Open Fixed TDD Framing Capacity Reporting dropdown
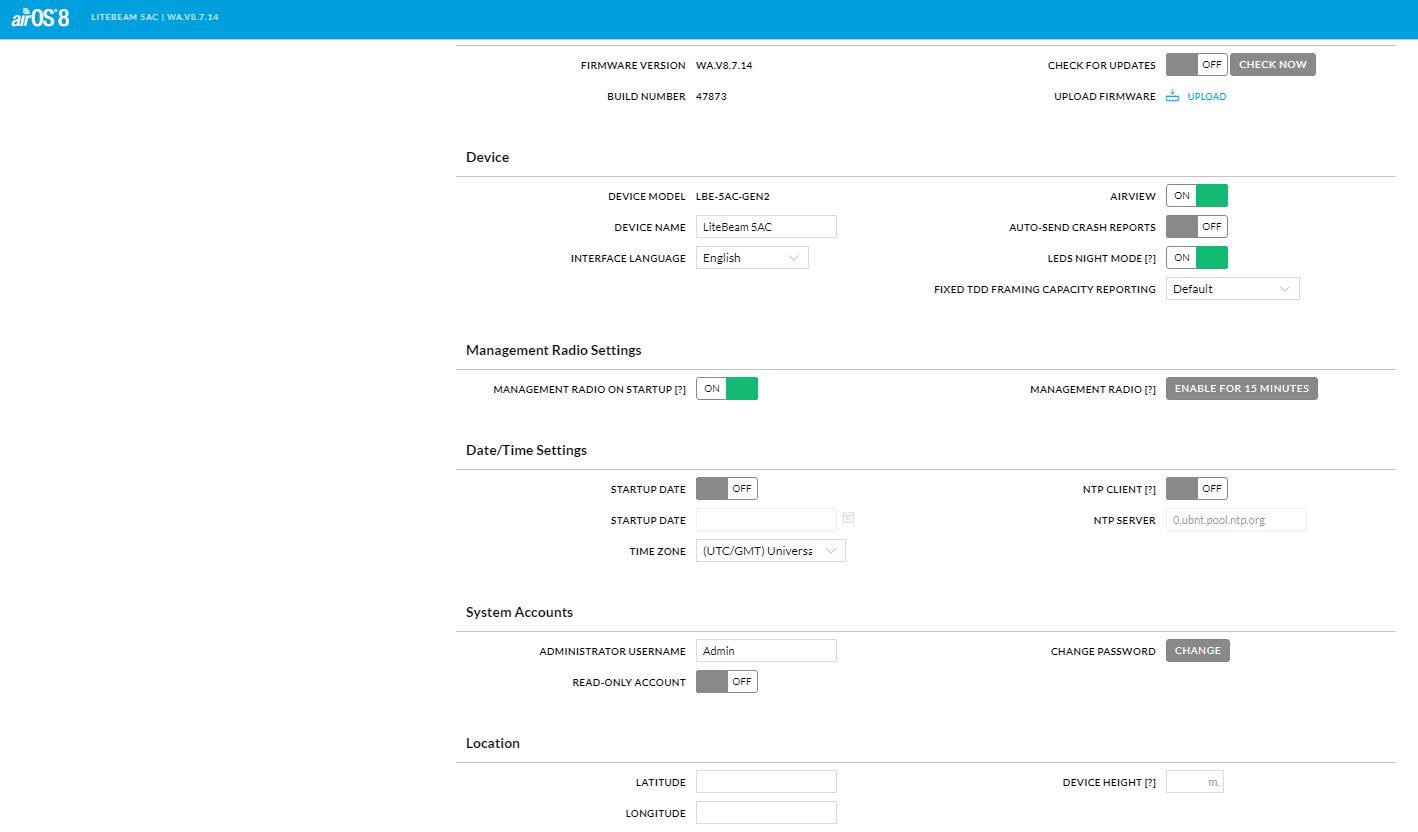The image size is (1418, 832). point(1232,289)
